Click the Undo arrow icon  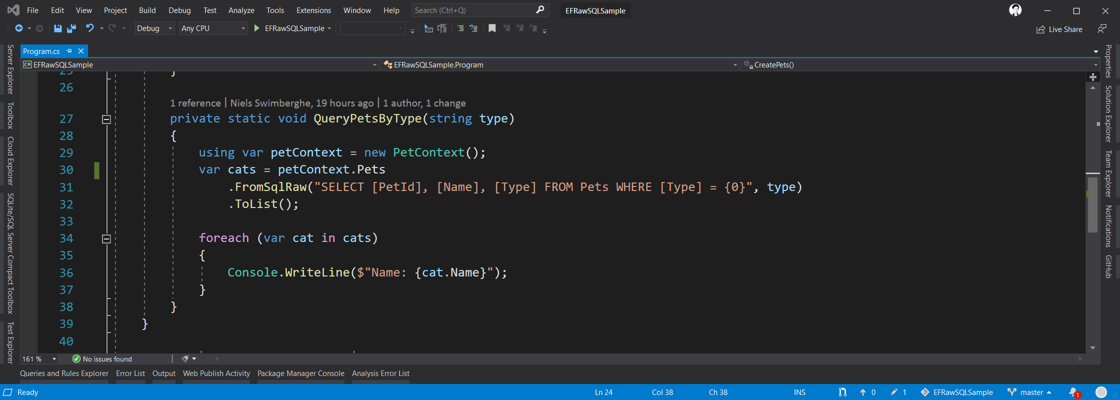[89, 29]
